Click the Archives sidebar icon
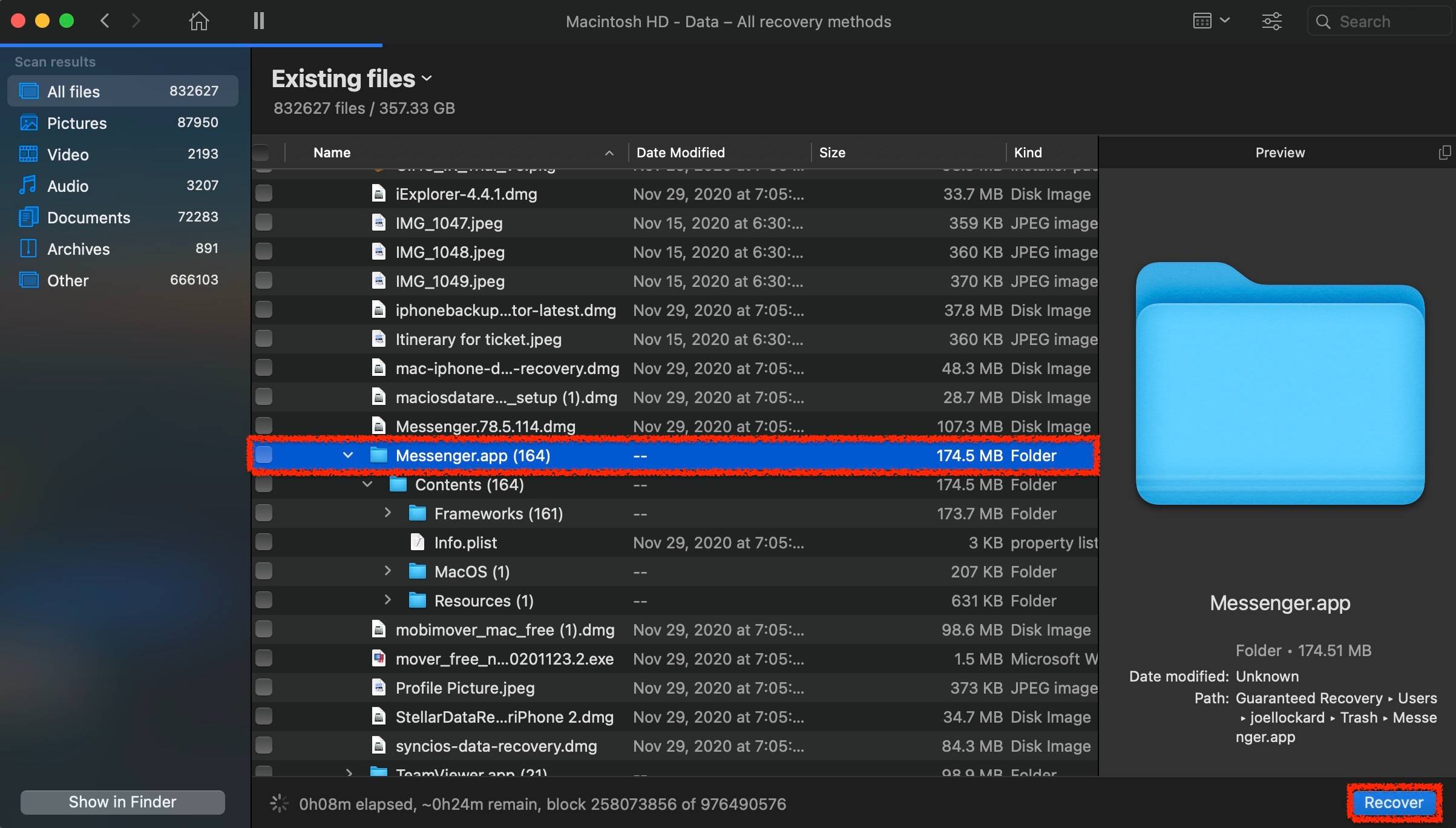1456x828 pixels. tap(28, 249)
